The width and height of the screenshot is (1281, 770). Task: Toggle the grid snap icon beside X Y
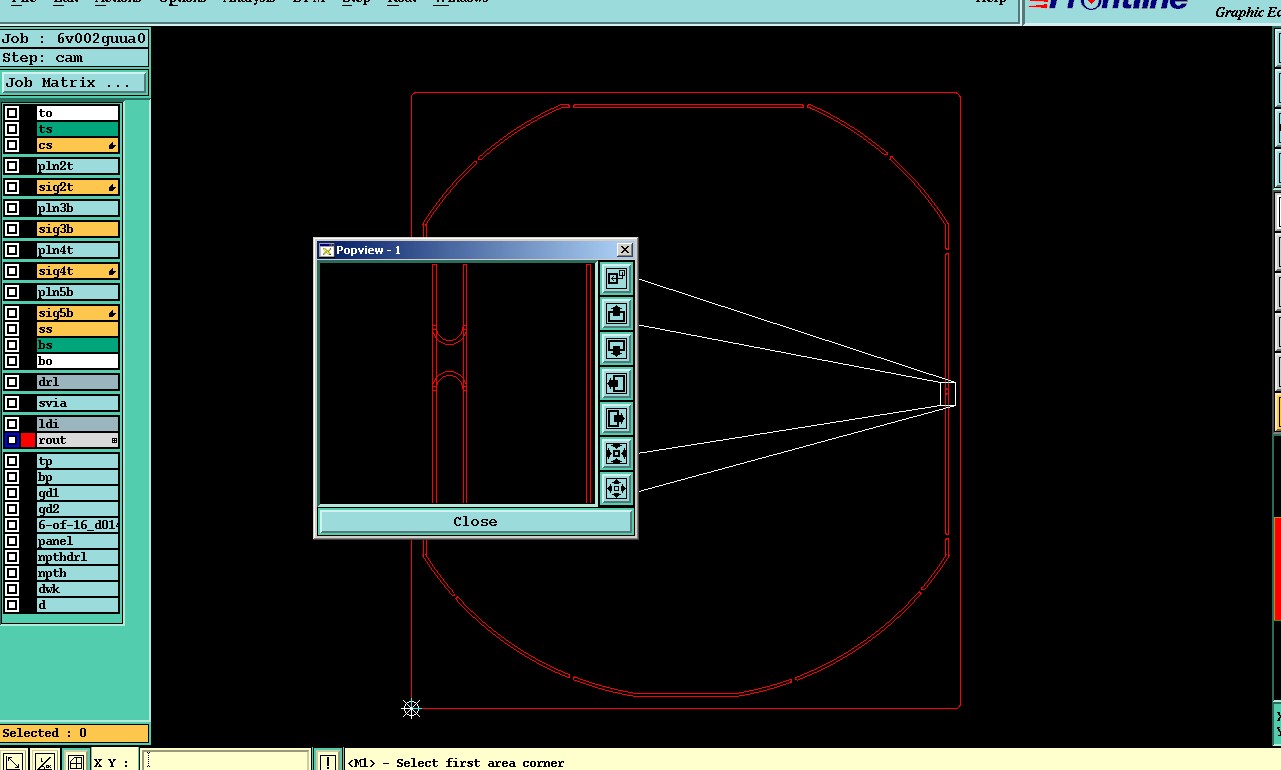pyautogui.click(x=75, y=761)
